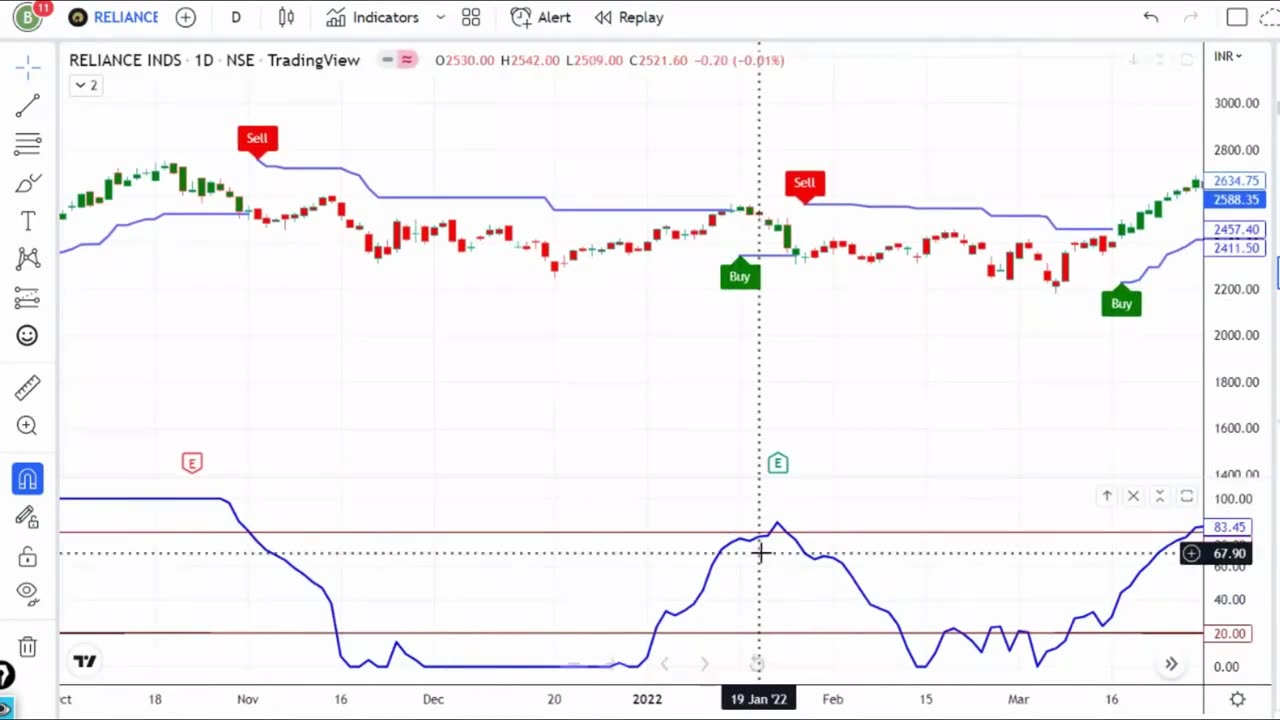This screenshot has height=720, width=1280.
Task: Start bar Replay mode
Action: click(x=629, y=17)
